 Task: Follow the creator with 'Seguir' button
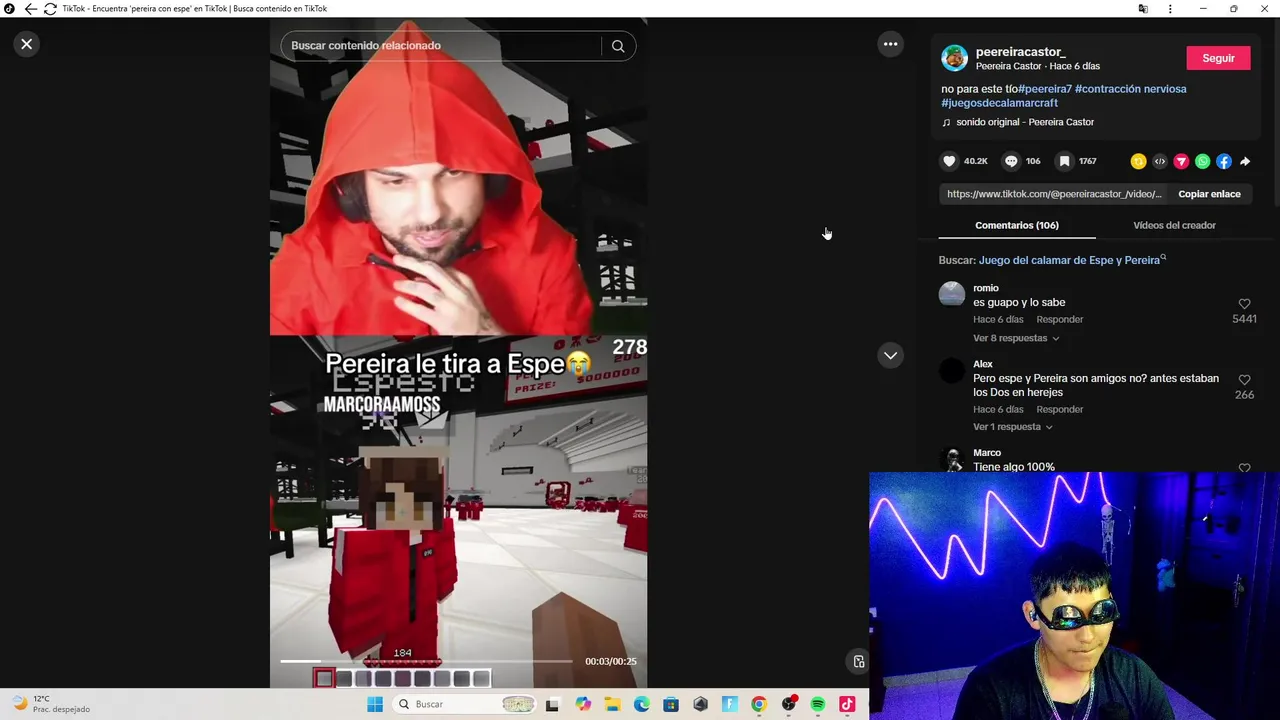[1218, 58]
